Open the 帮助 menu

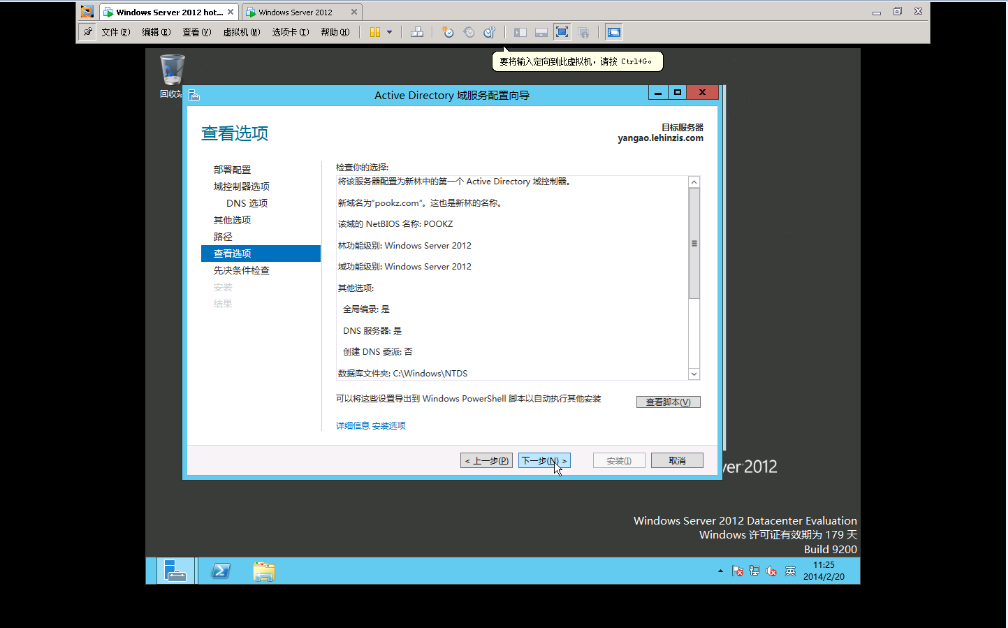tap(335, 32)
